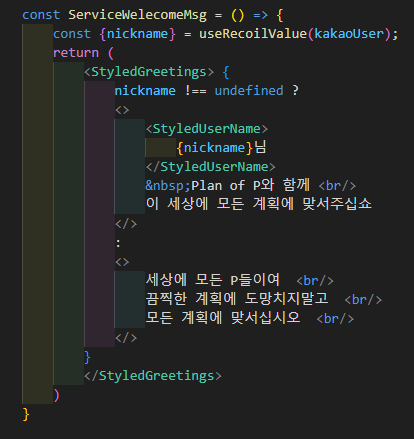Click the opening StyledGreetings tag
414x439 pixels.
[149, 72]
